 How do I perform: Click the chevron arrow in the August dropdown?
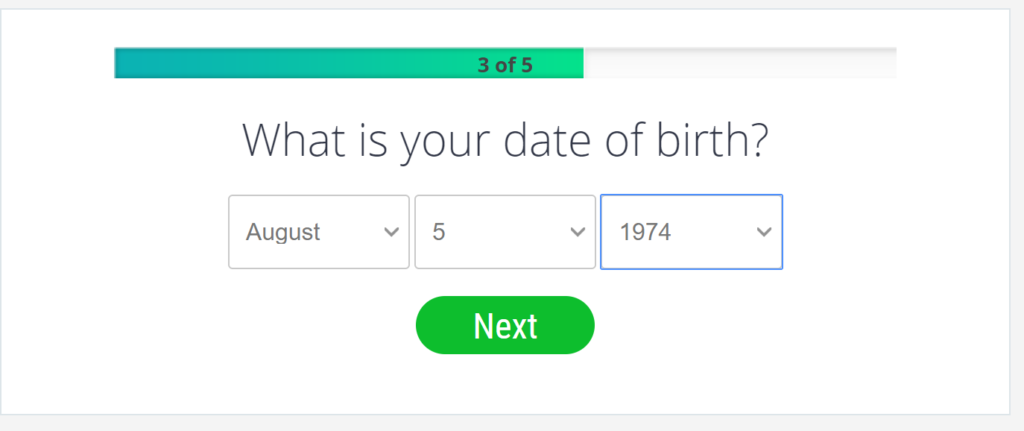[391, 232]
